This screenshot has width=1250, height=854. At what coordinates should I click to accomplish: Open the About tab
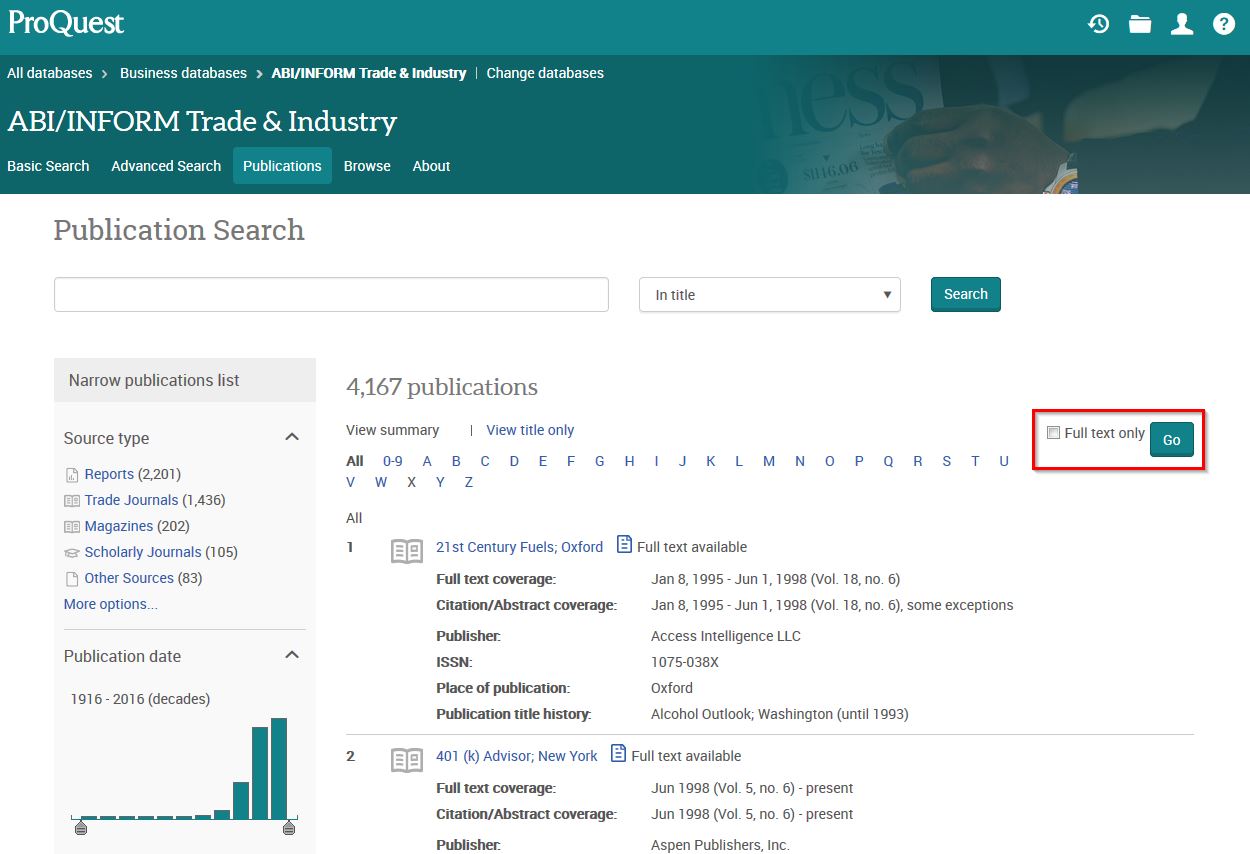coord(431,166)
